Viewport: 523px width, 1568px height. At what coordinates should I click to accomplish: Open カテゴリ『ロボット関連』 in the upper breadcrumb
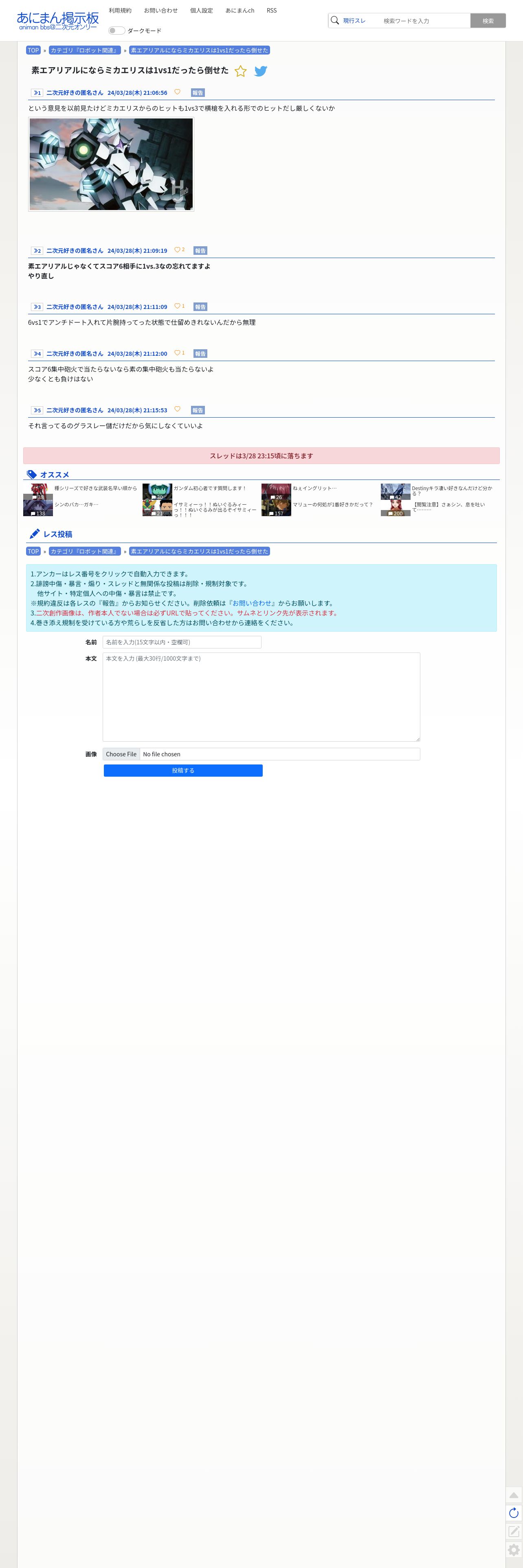click(85, 50)
